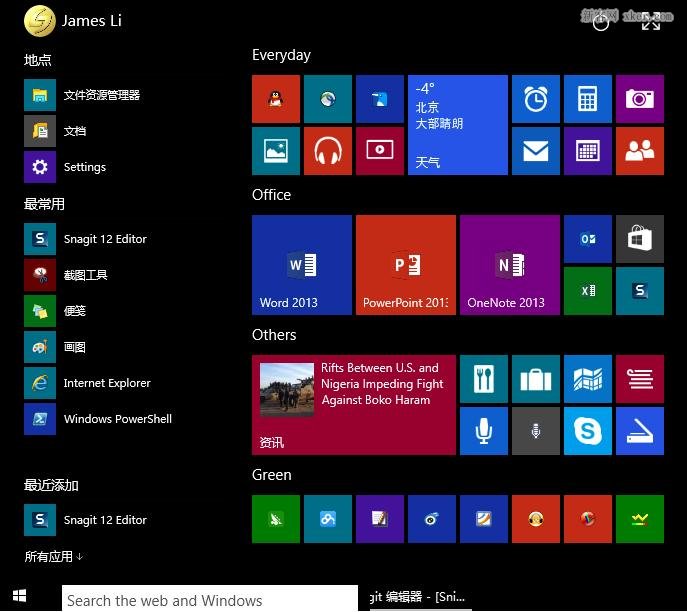Screen dimensions: 687x612
Task: Click the Windows Start button
Action: tap(19, 596)
